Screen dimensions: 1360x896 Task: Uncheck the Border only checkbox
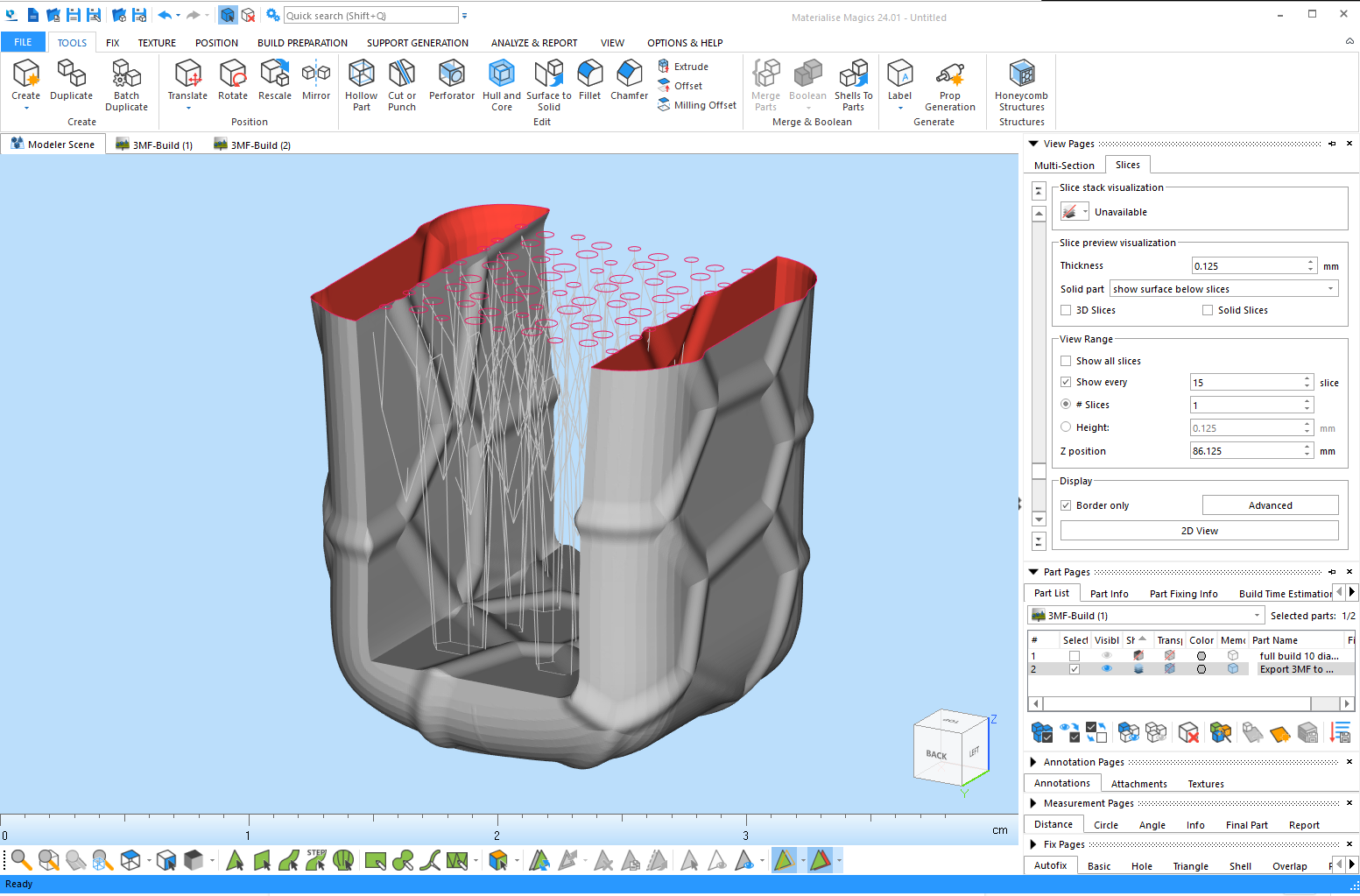pos(1066,505)
